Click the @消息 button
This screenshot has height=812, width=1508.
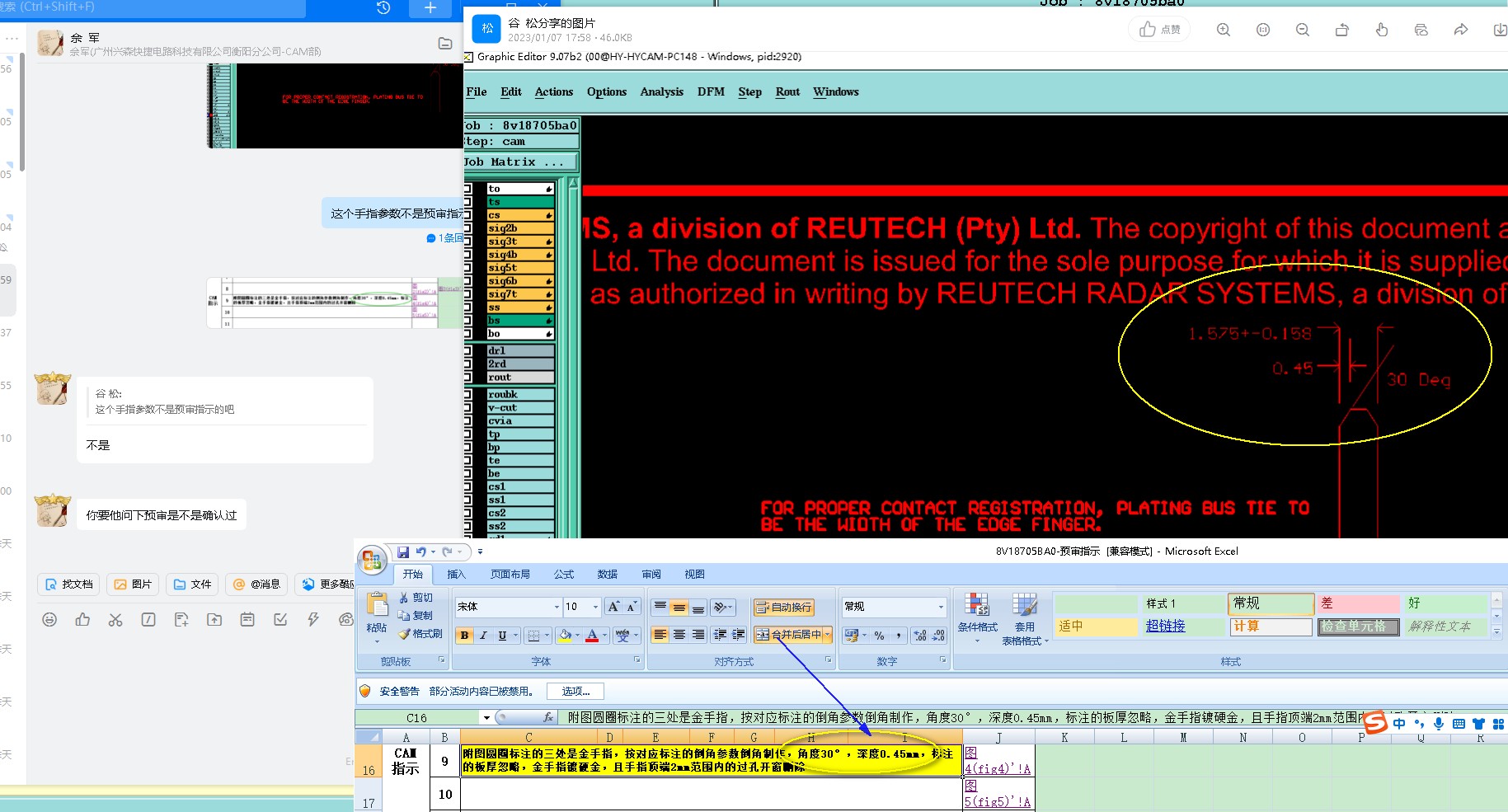(x=256, y=584)
